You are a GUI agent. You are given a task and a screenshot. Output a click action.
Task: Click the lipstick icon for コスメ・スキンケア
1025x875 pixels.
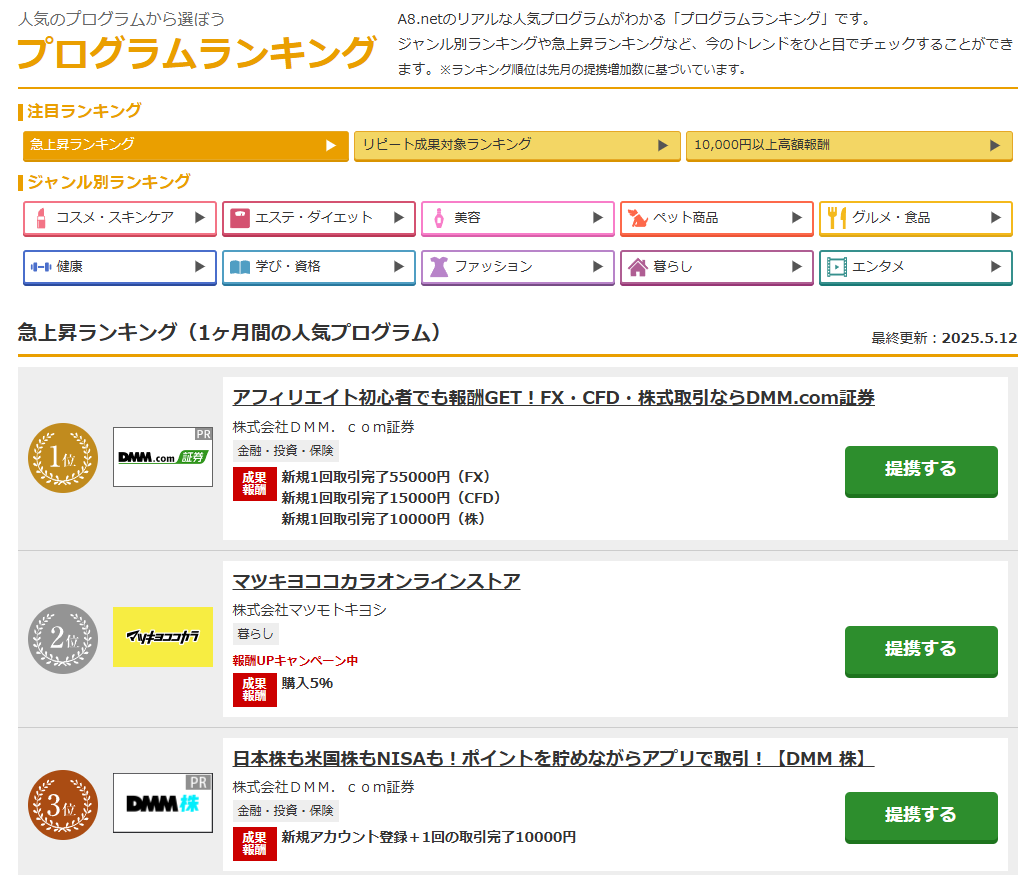pyautogui.click(x=41, y=218)
